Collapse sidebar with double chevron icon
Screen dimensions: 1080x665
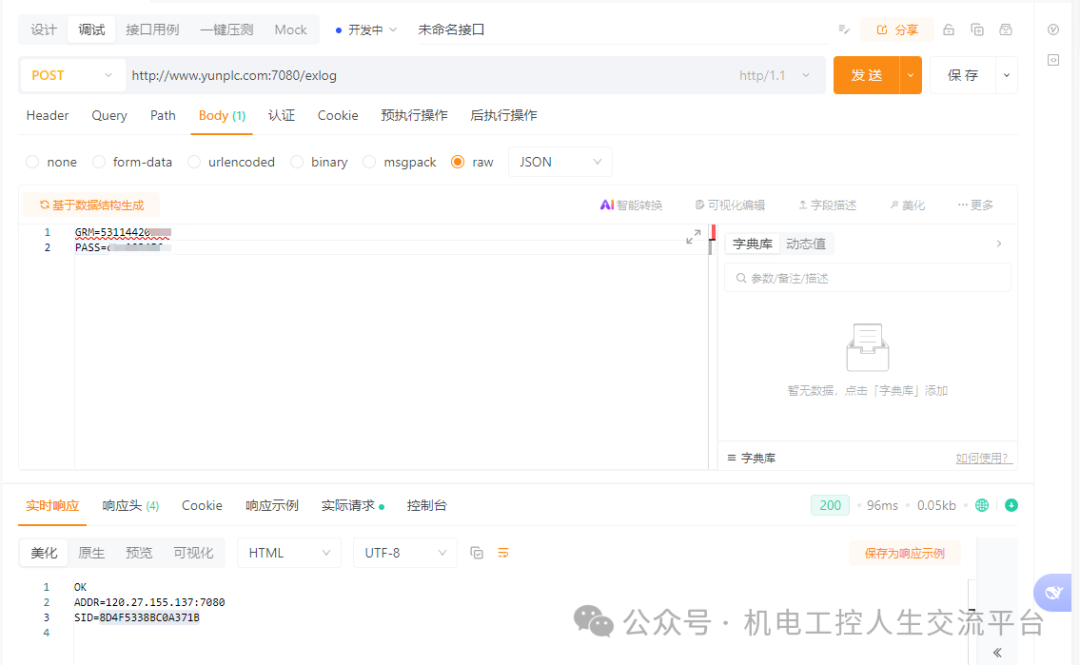point(997,652)
